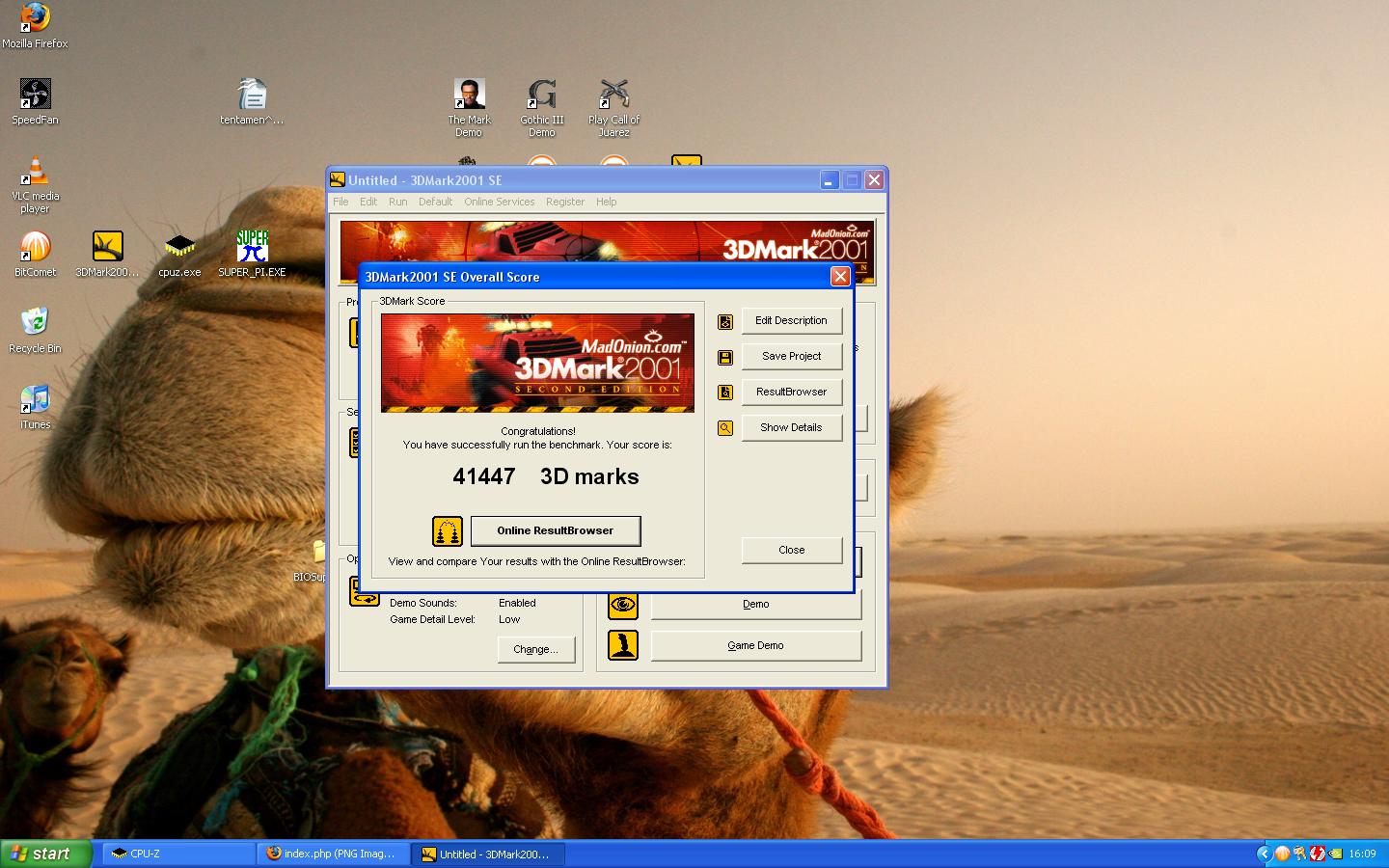Open the Mozilla Firefox desktop shortcut
The height and width of the screenshot is (868, 1389).
pos(35,26)
